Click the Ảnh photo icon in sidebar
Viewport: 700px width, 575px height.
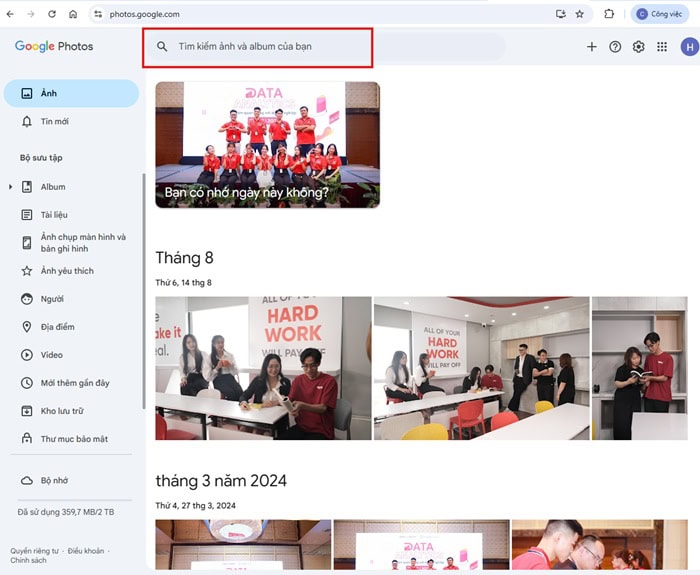pos(27,93)
